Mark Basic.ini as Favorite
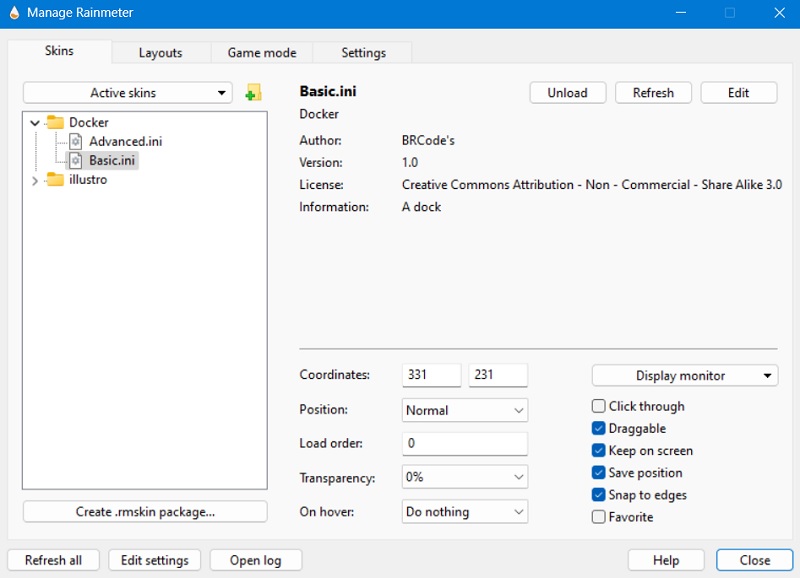Viewport: 800px width, 578px height. 598,517
